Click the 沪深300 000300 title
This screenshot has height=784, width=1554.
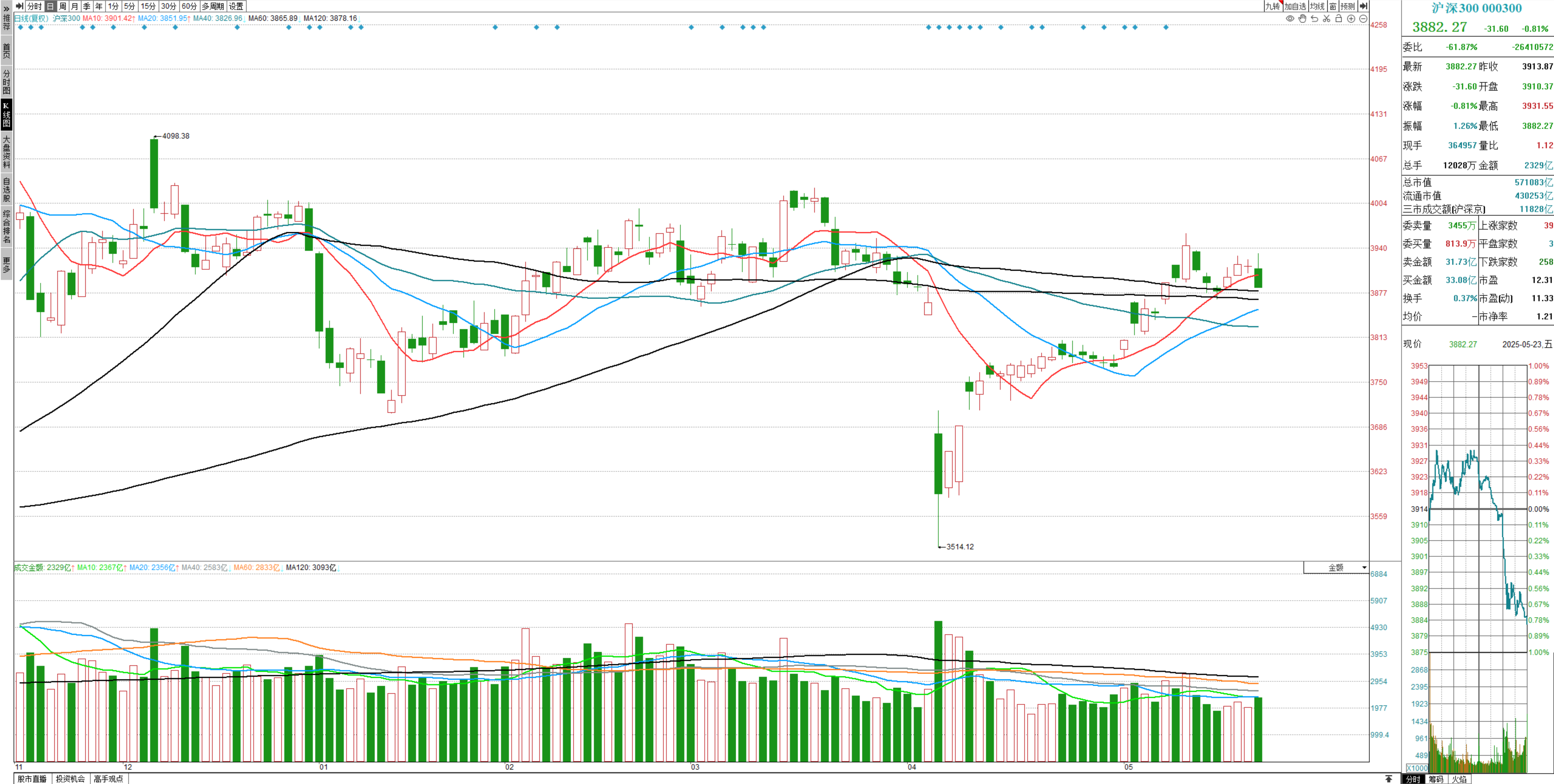pyautogui.click(x=1477, y=8)
